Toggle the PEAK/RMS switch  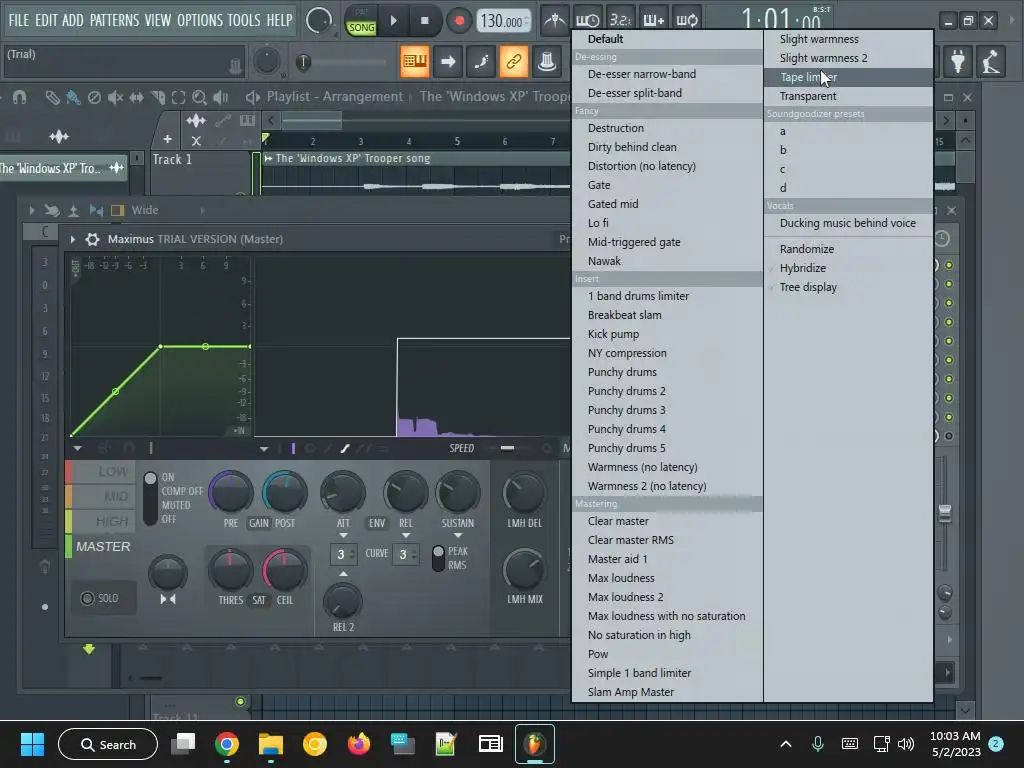point(438,558)
